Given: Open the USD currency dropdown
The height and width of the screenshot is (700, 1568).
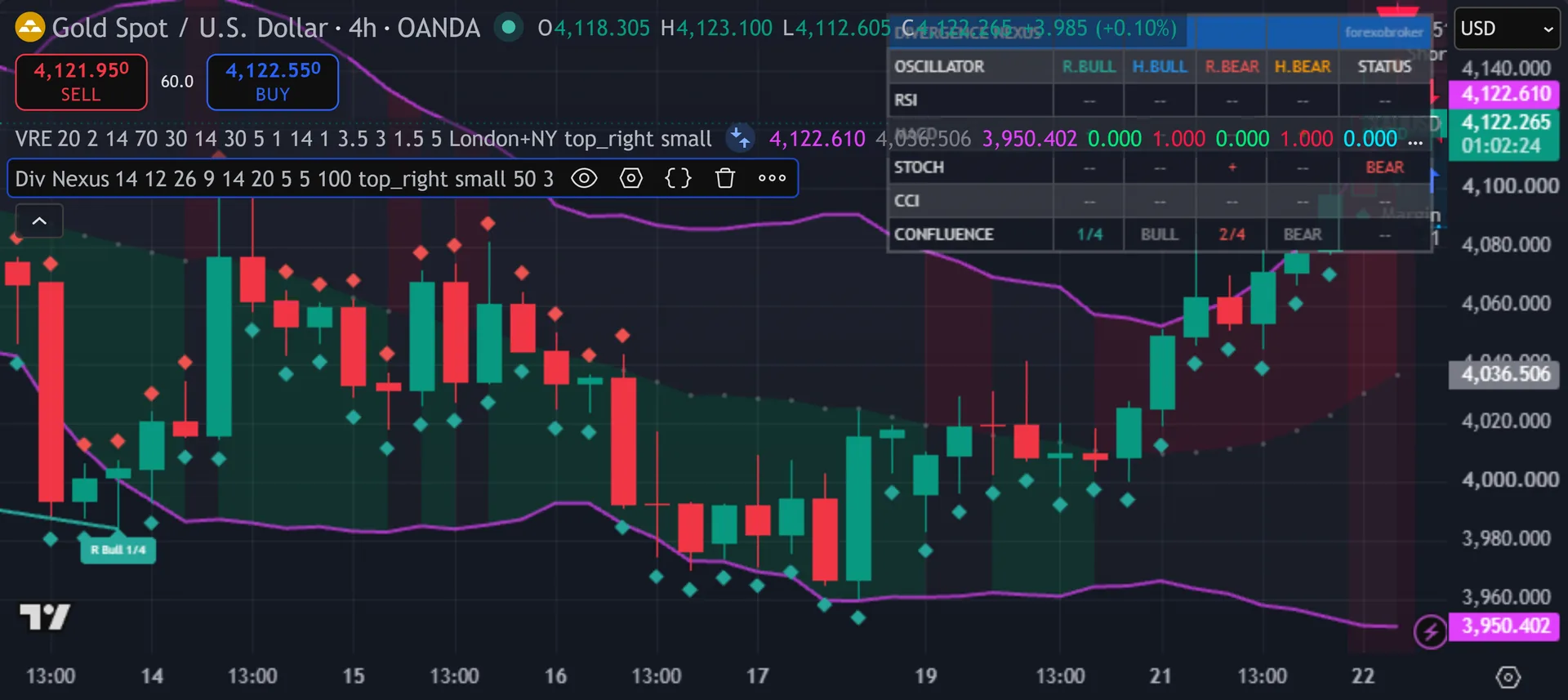Looking at the screenshot, I should pos(1506,29).
